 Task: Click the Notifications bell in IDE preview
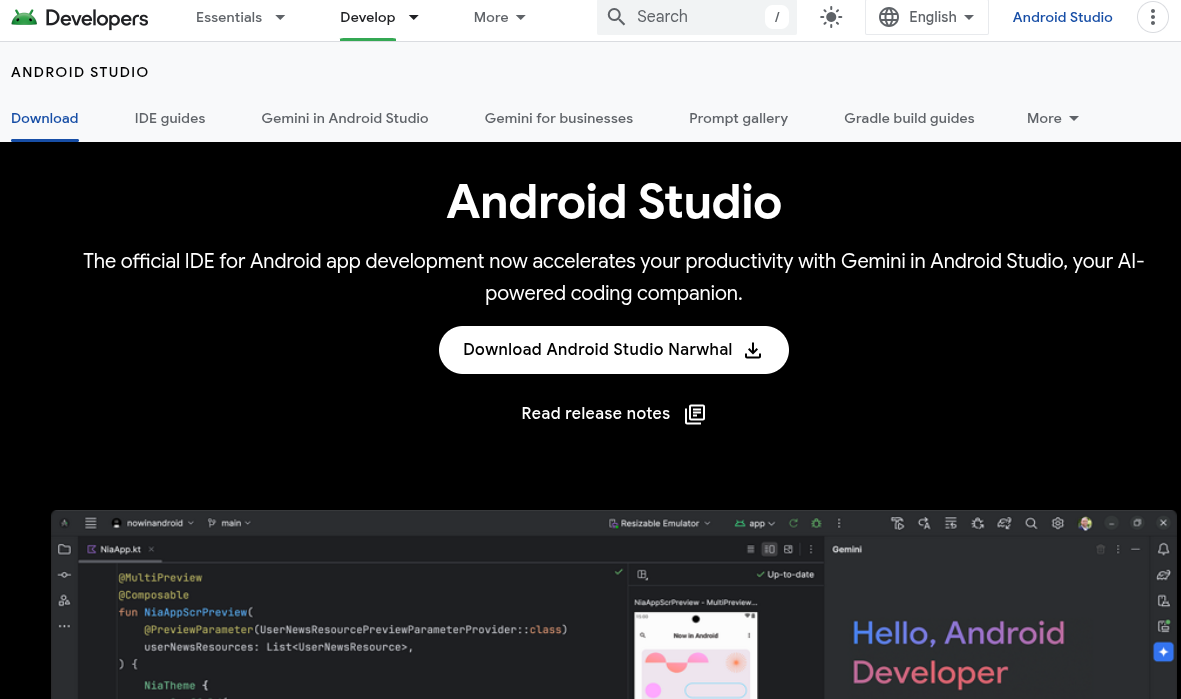1163,549
